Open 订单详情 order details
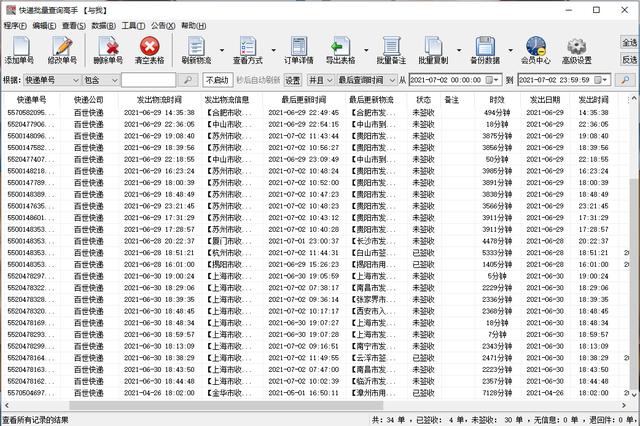 coord(299,50)
